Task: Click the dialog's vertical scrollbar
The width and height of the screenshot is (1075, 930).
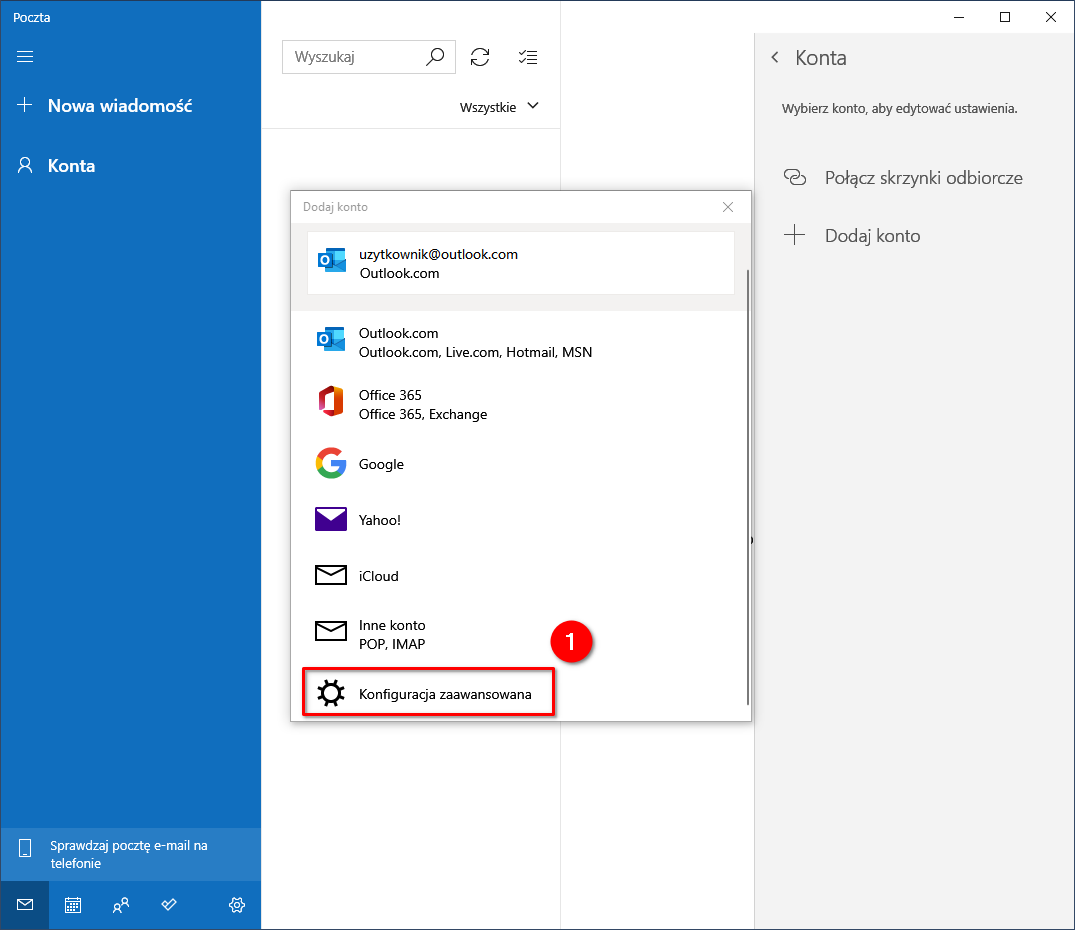Action: pyautogui.click(x=747, y=487)
